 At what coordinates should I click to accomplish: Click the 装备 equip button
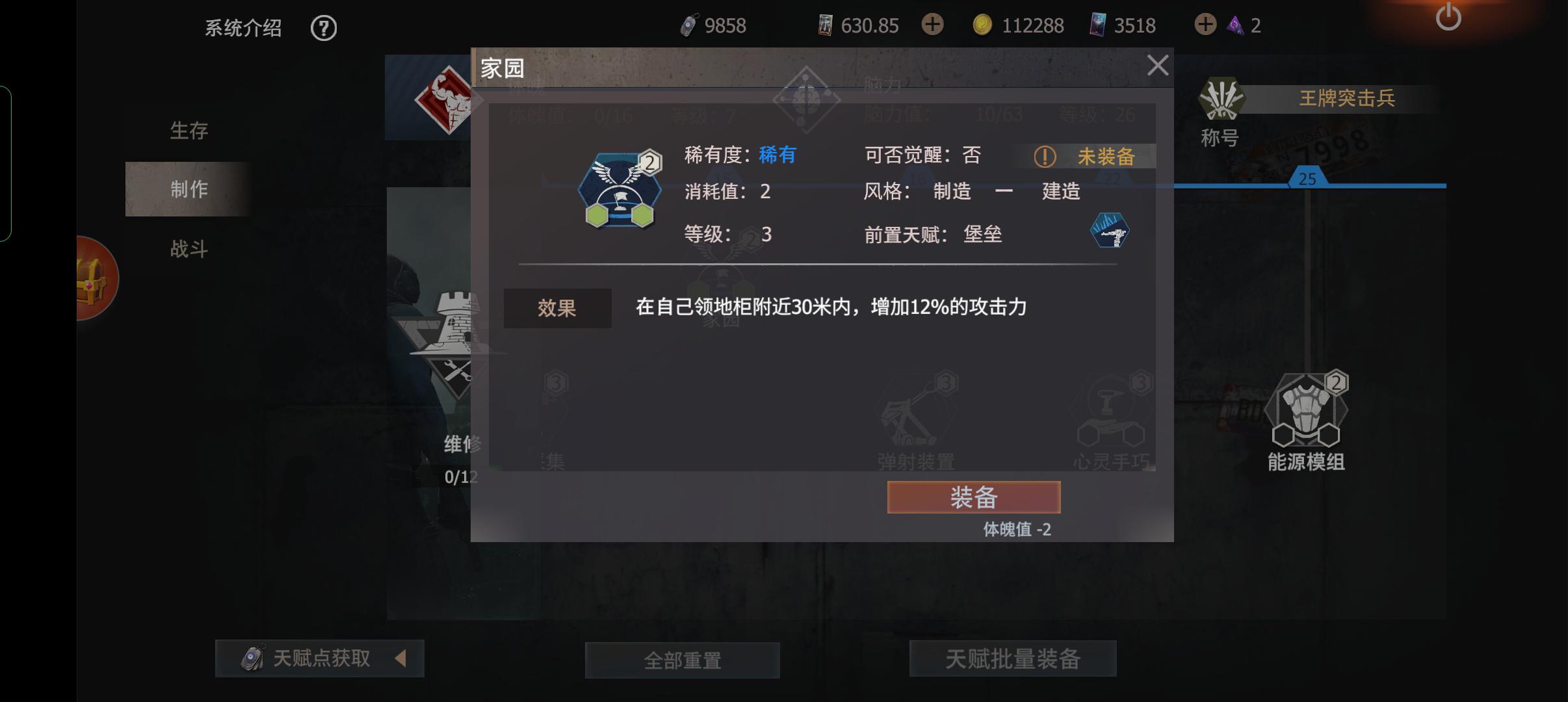point(974,497)
